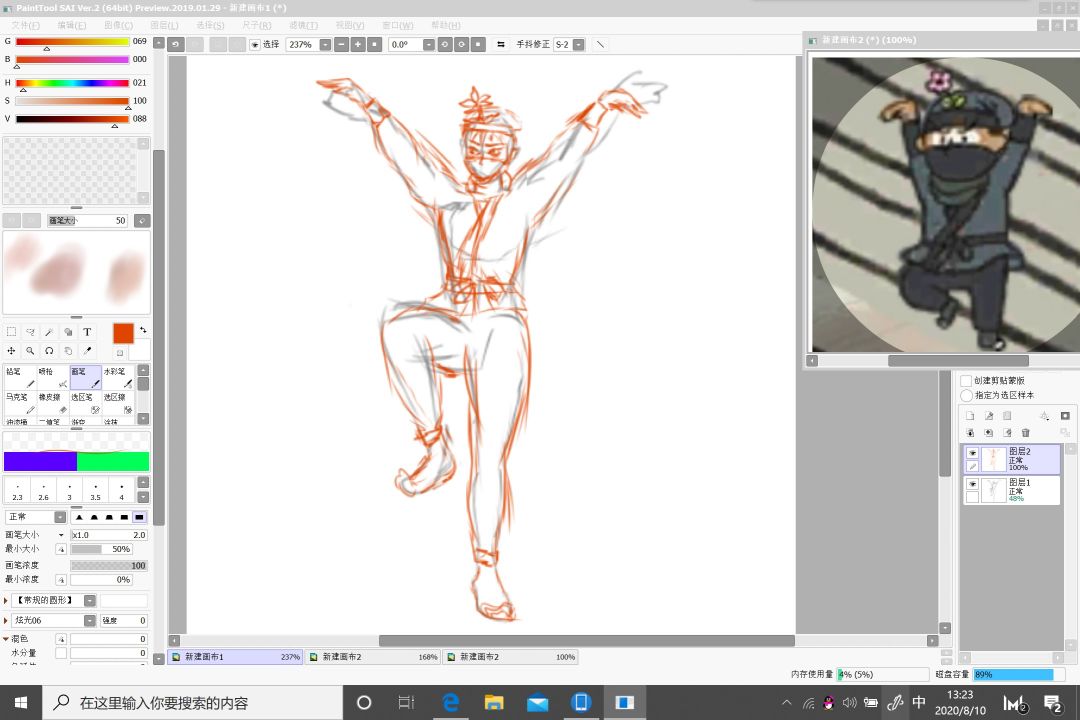Select the 铅笔 pencil brush tool
The width and height of the screenshot is (1080, 720).
19,377
